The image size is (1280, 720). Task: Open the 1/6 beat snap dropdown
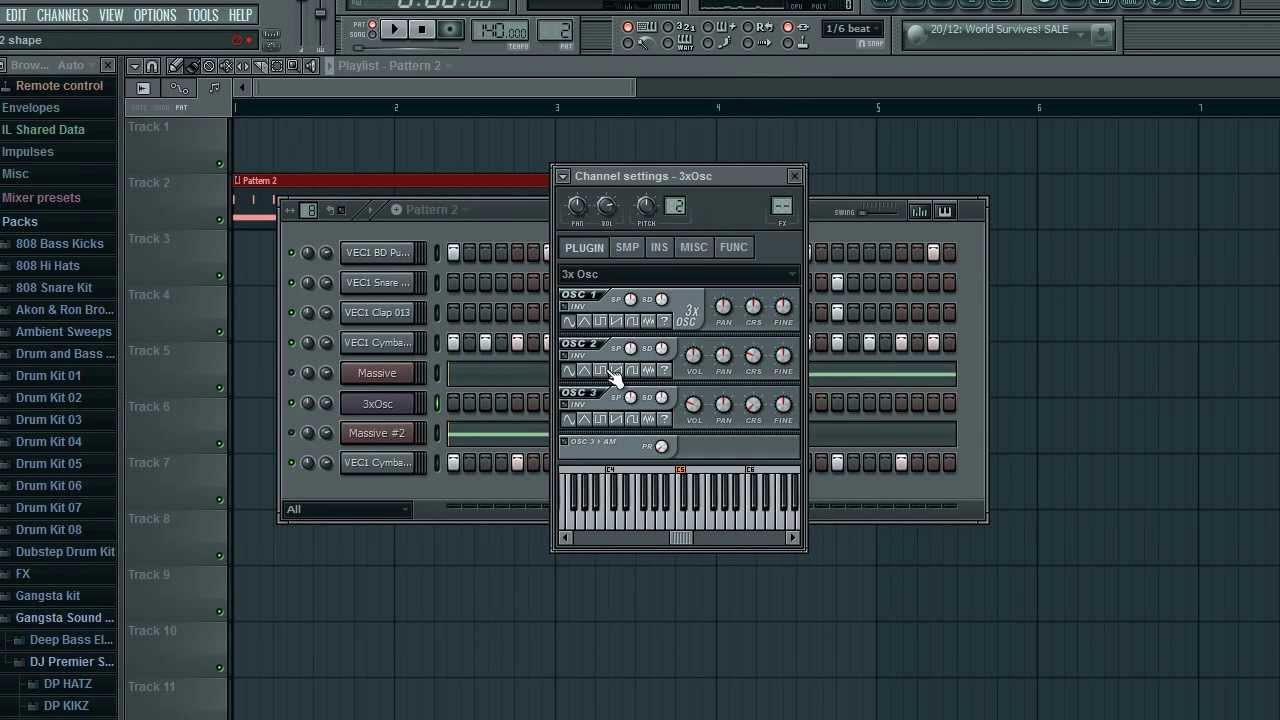853,29
